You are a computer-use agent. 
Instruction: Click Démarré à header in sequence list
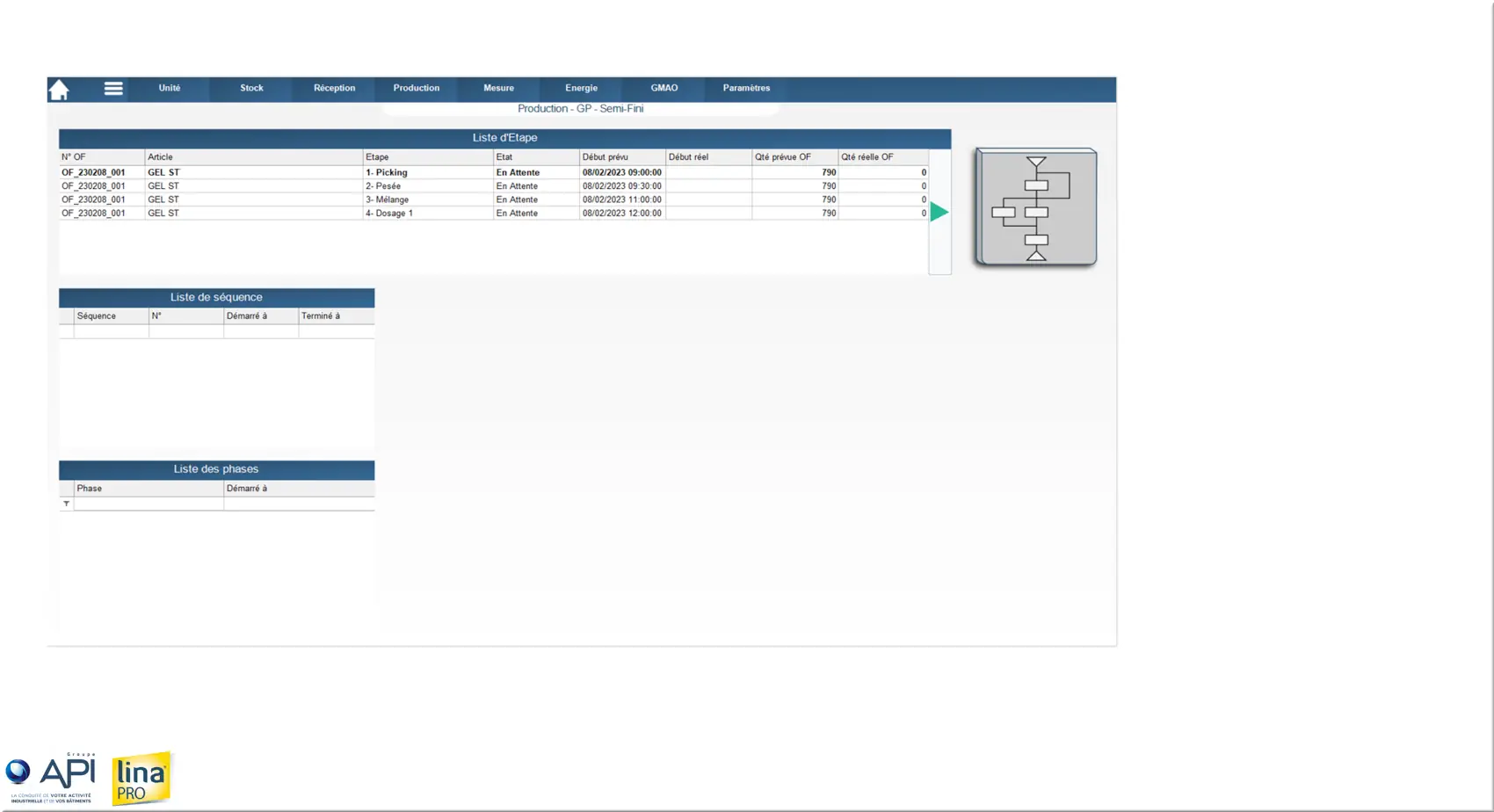pos(261,316)
